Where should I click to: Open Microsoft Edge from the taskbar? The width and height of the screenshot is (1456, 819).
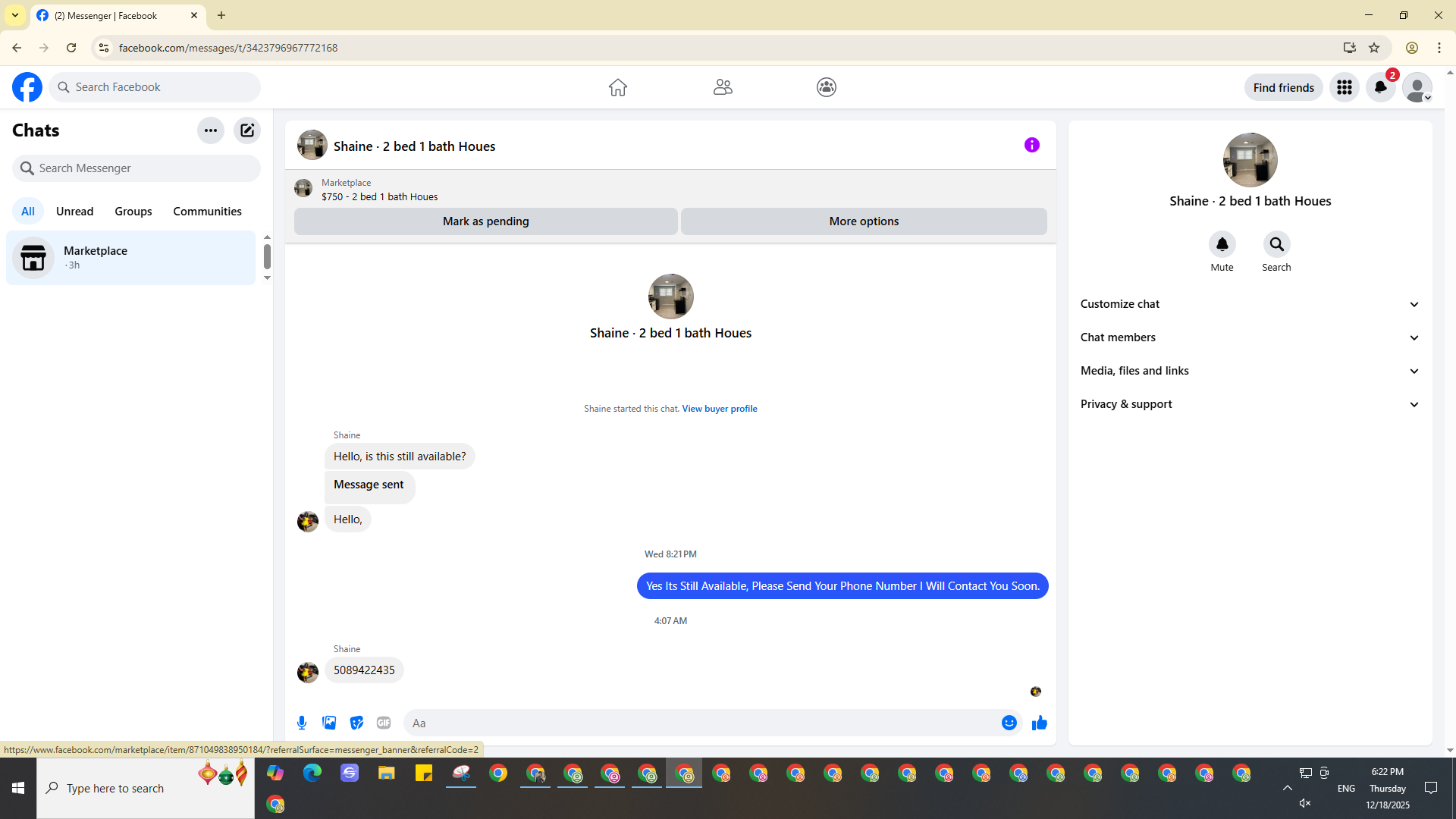(x=312, y=773)
